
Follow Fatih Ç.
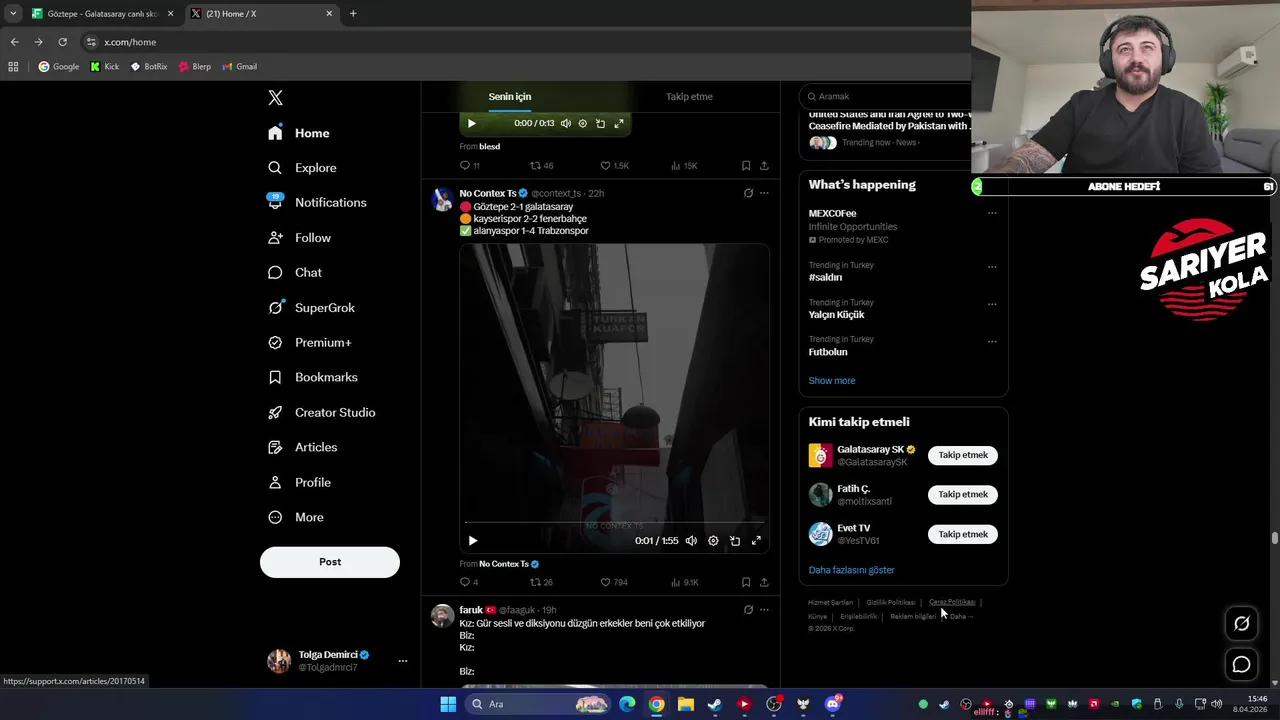[963, 494]
